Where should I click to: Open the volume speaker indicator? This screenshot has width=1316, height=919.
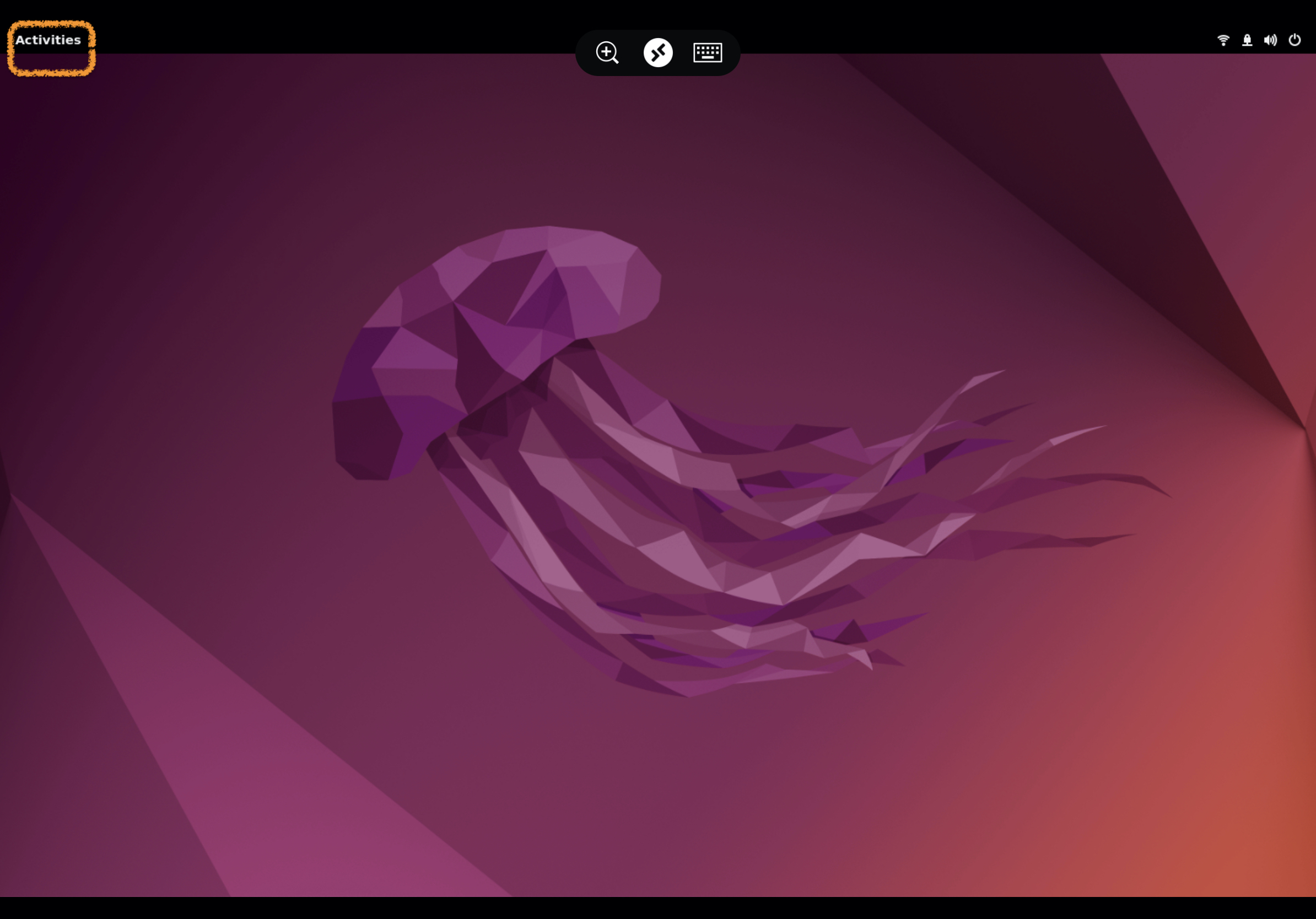click(x=1270, y=40)
